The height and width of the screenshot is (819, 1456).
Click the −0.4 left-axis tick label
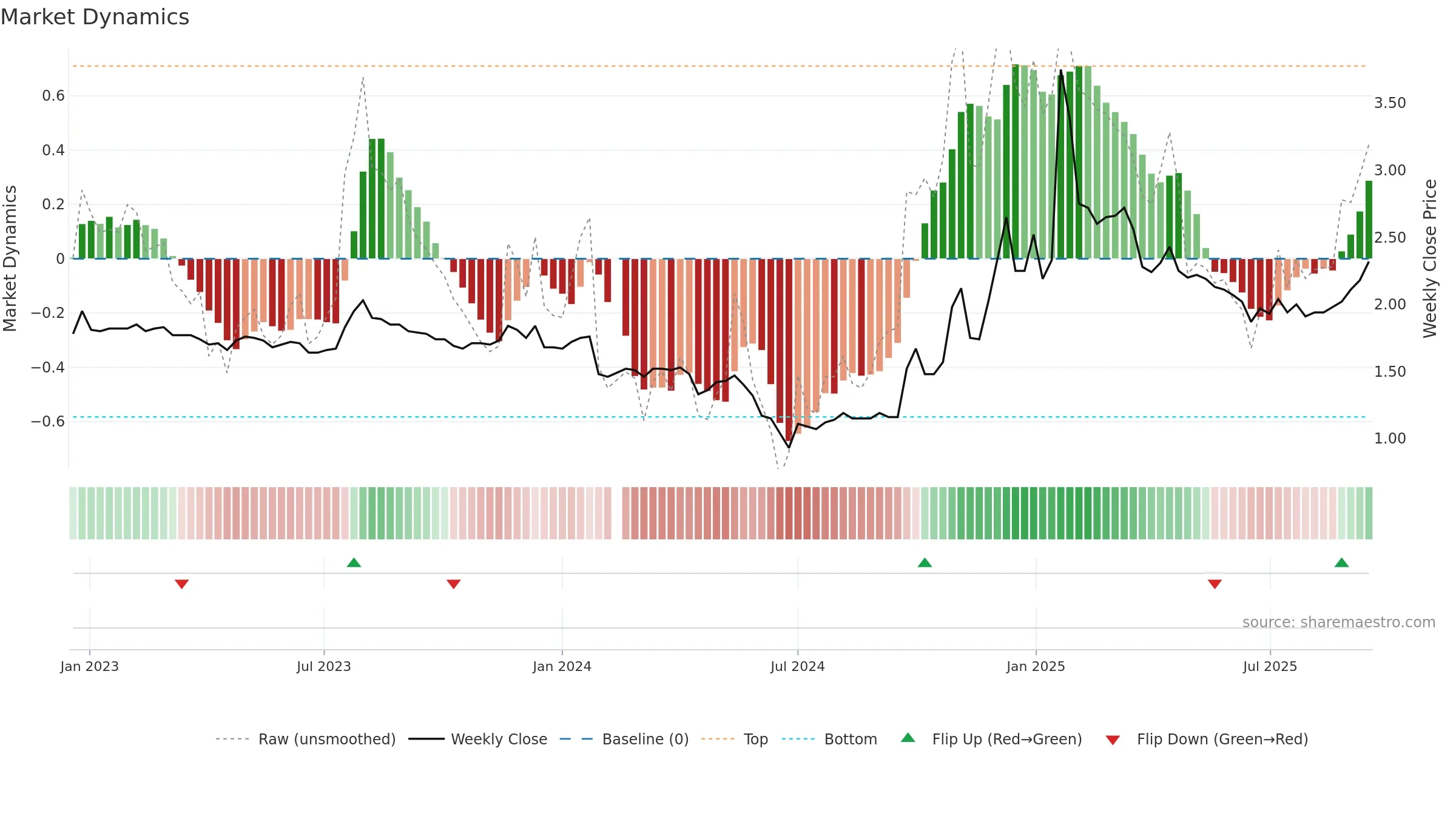coord(48,367)
